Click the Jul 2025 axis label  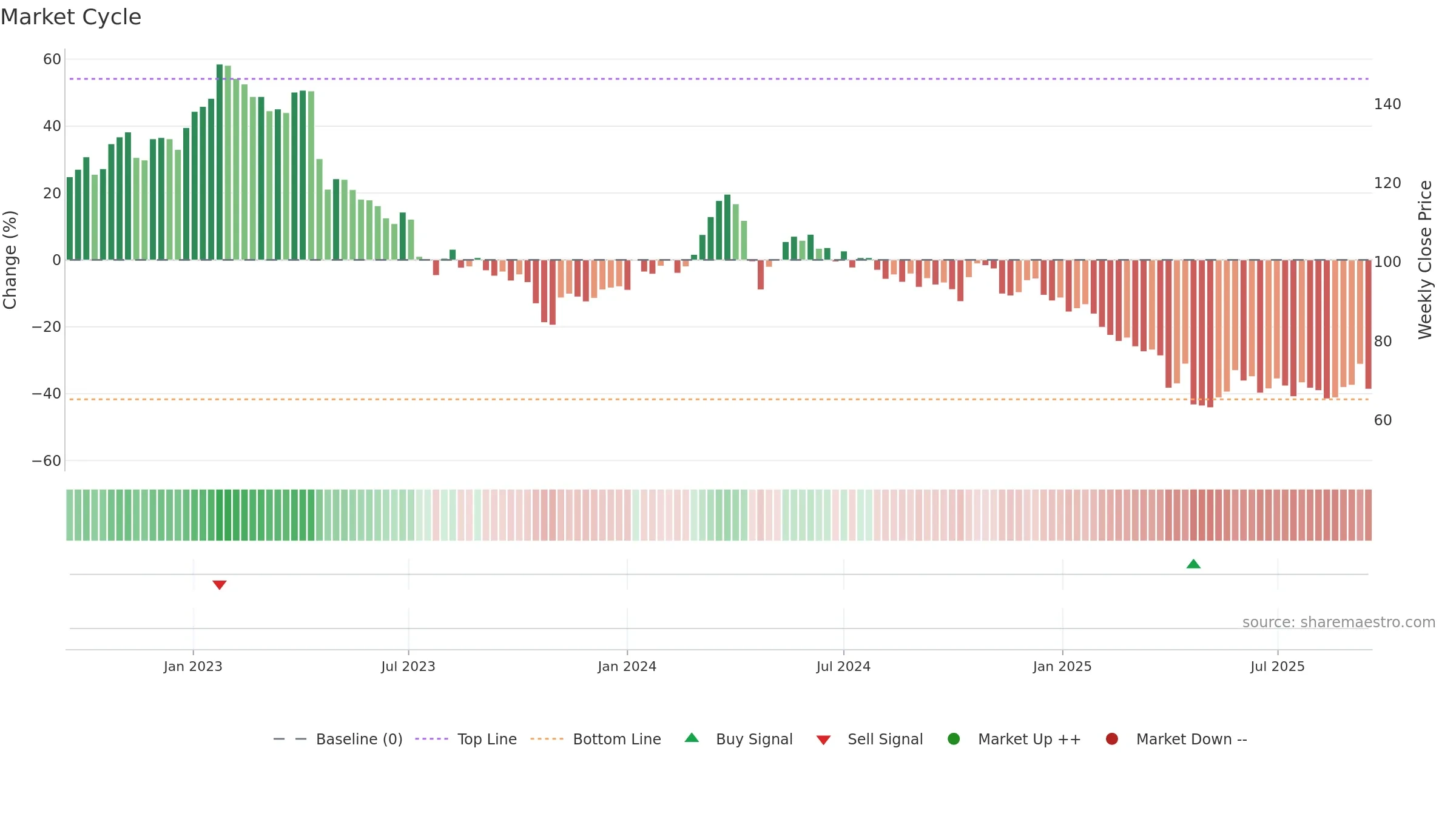click(x=1278, y=666)
